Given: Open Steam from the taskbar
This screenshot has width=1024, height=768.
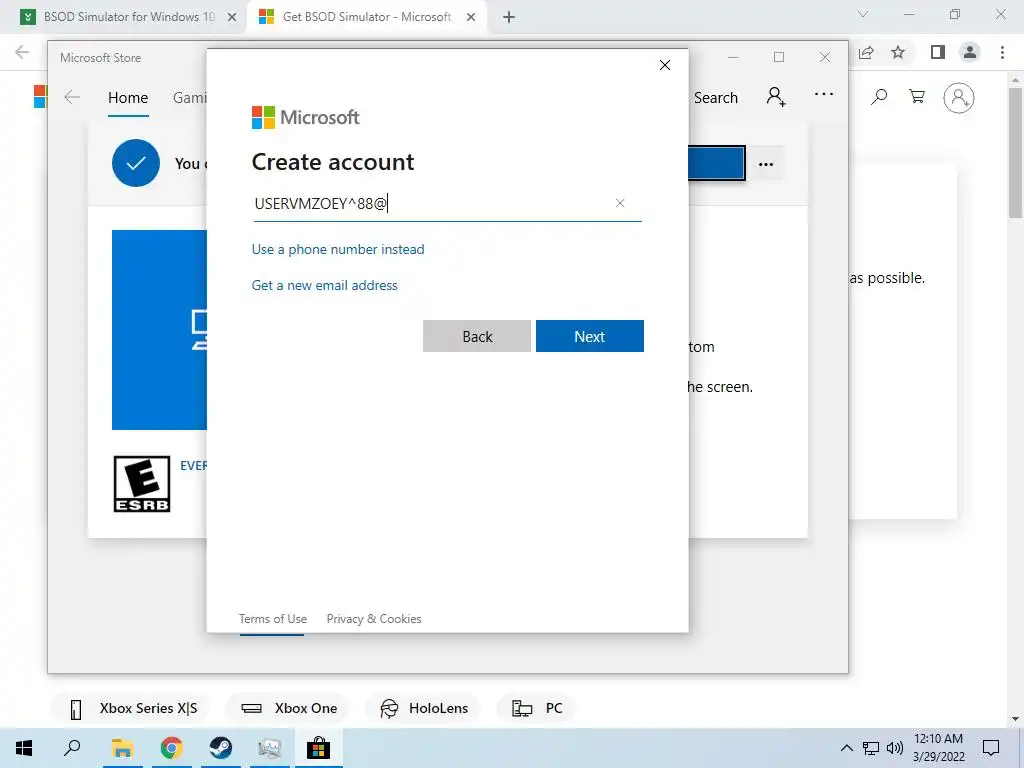Looking at the screenshot, I should point(220,748).
